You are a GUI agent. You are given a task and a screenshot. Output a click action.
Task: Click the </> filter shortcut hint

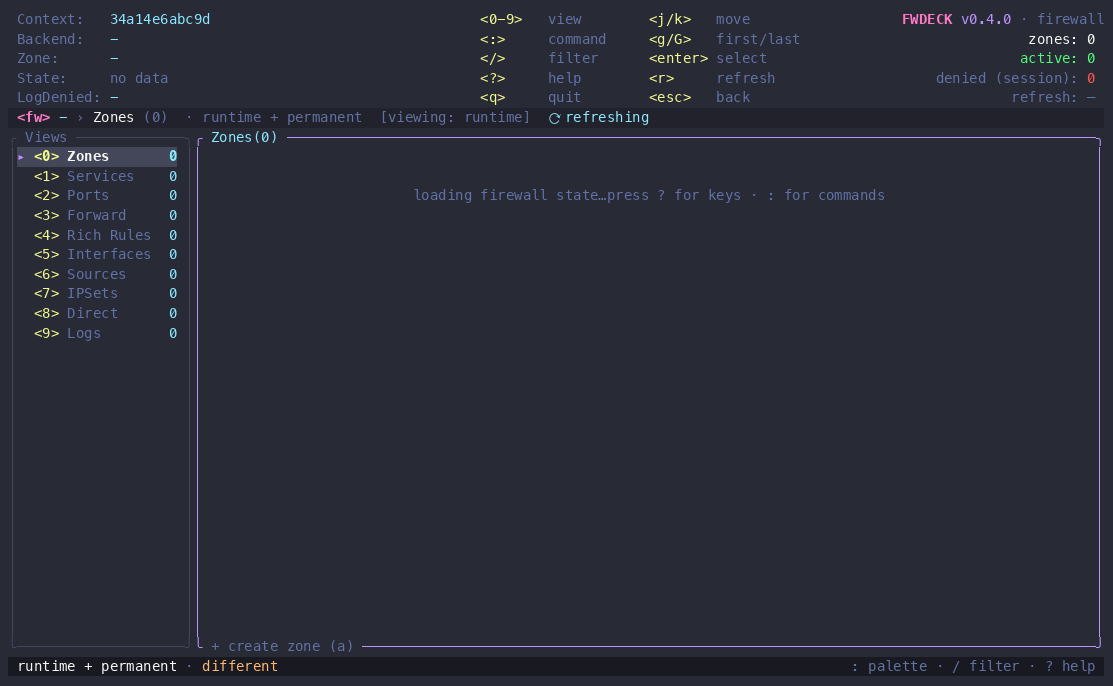click(539, 58)
